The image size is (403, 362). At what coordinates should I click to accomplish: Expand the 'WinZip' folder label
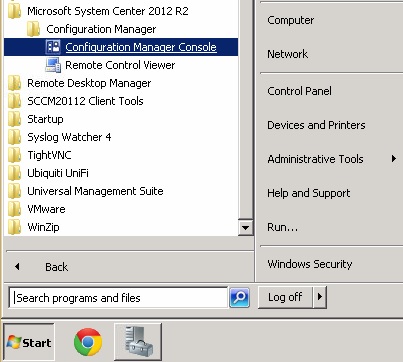tap(43, 227)
